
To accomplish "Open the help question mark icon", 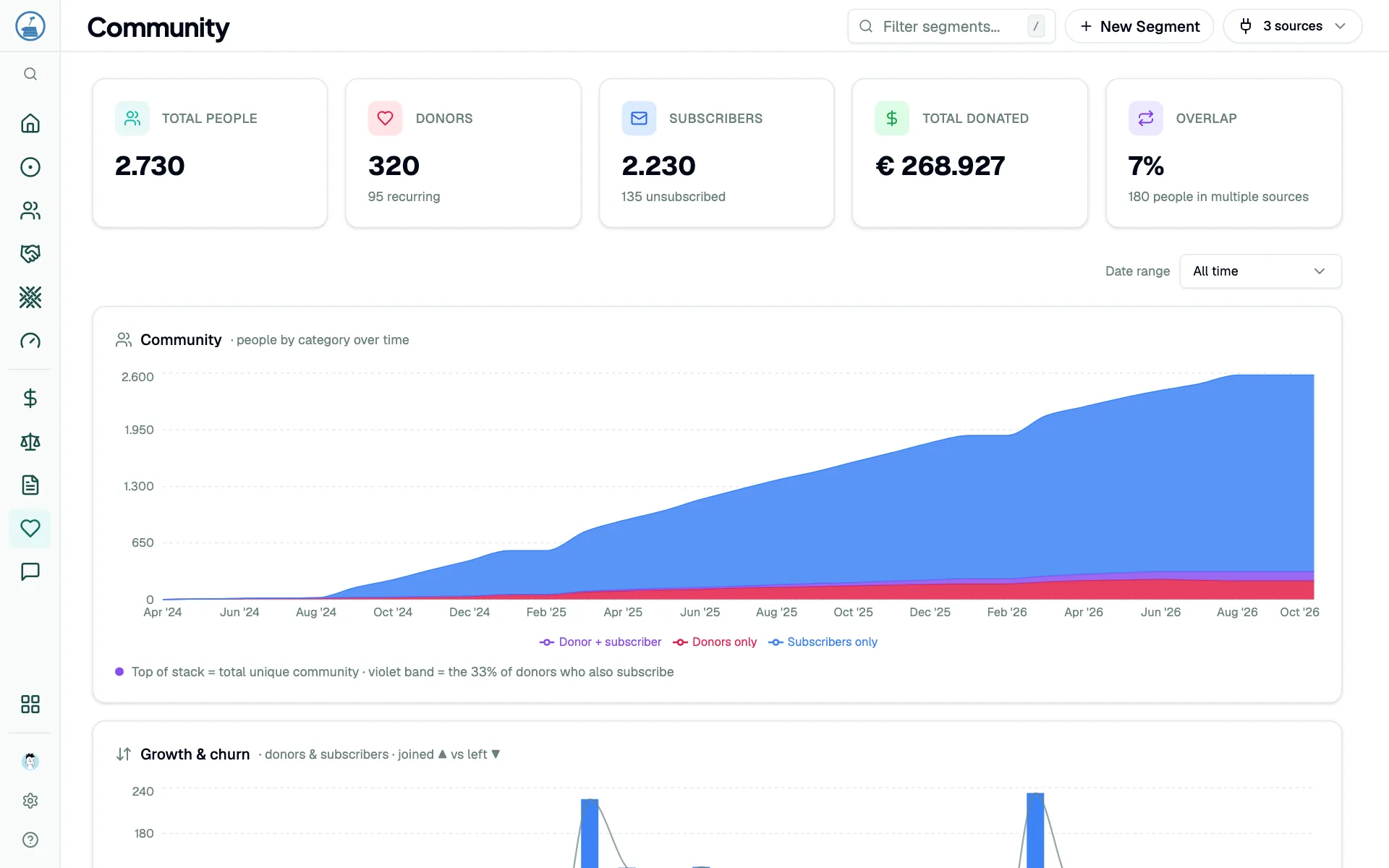I will tap(30, 840).
